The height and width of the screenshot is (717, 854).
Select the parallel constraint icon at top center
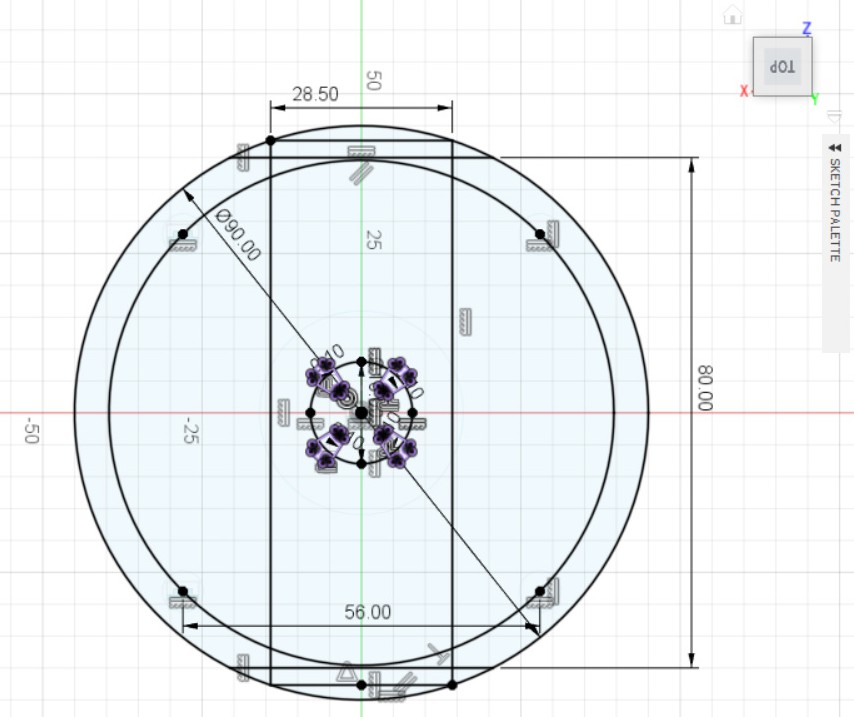pos(361,173)
